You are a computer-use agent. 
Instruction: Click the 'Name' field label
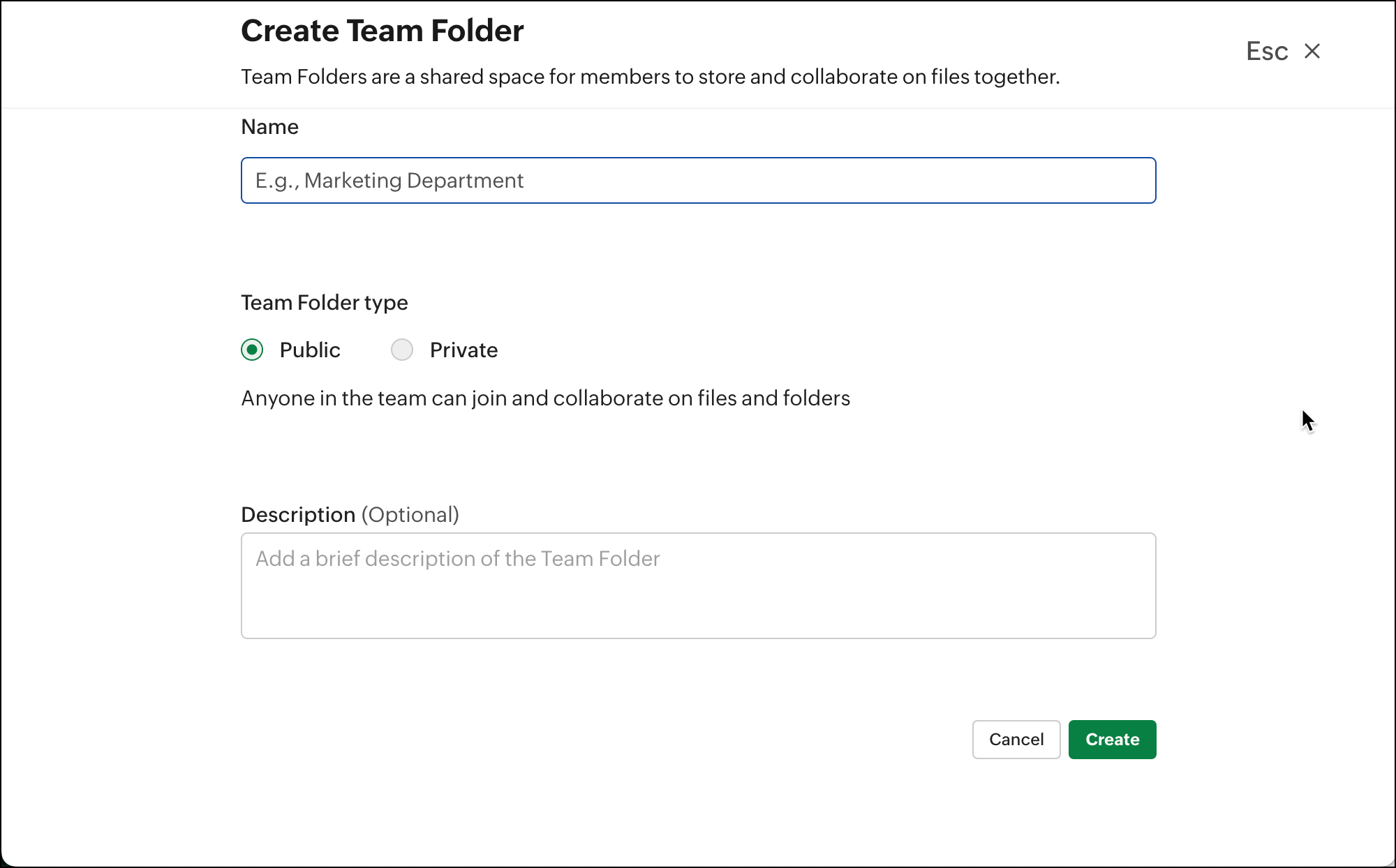tap(269, 127)
